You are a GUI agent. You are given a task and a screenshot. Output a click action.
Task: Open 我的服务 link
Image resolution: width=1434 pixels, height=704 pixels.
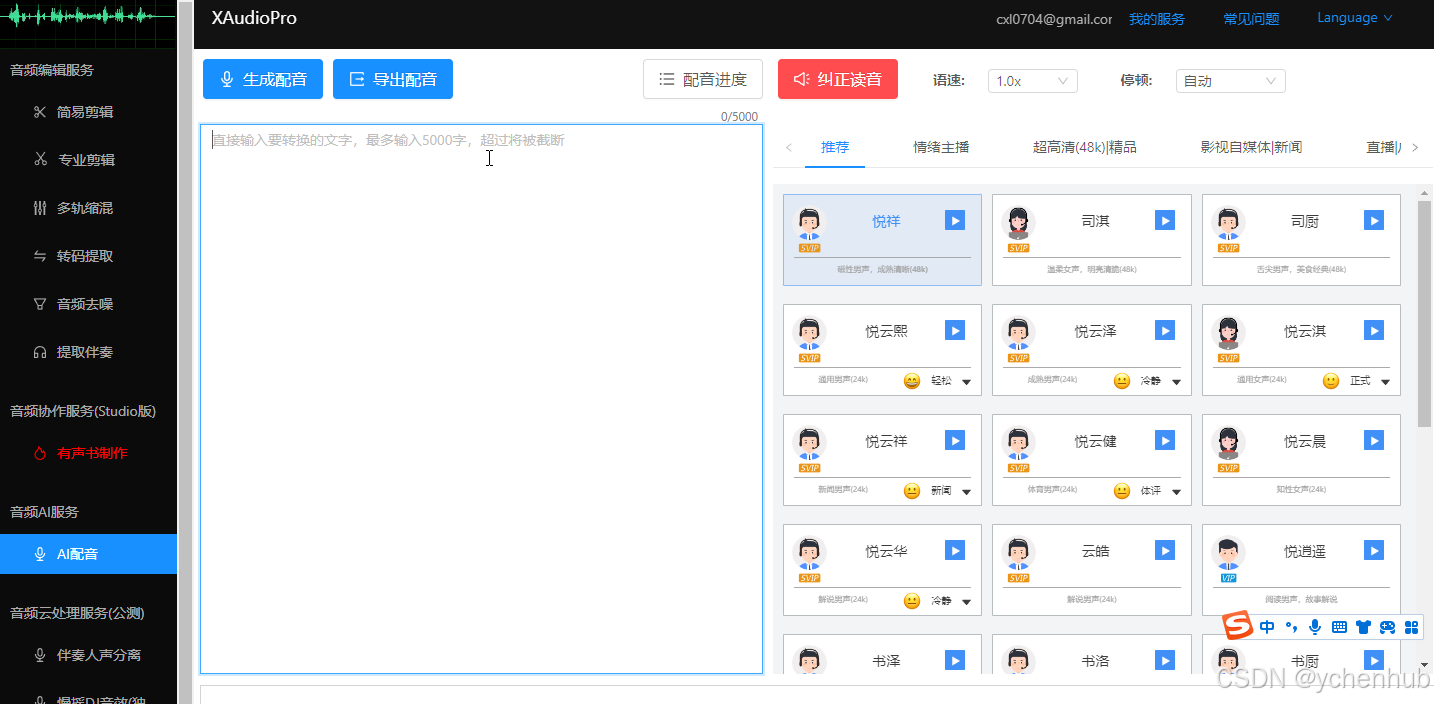pyautogui.click(x=1157, y=19)
